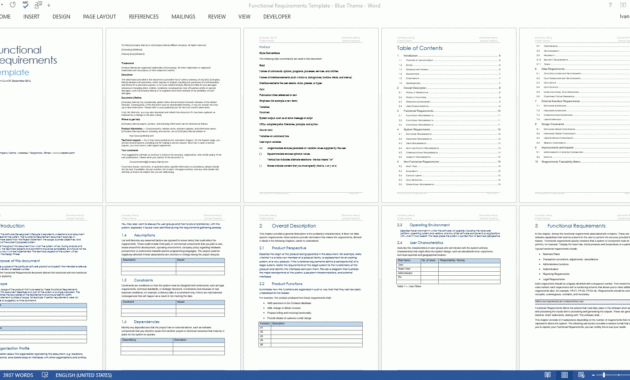Screen dimensions: 630x380
Task: Click the Preface page with style conventions
Action: [311, 115]
